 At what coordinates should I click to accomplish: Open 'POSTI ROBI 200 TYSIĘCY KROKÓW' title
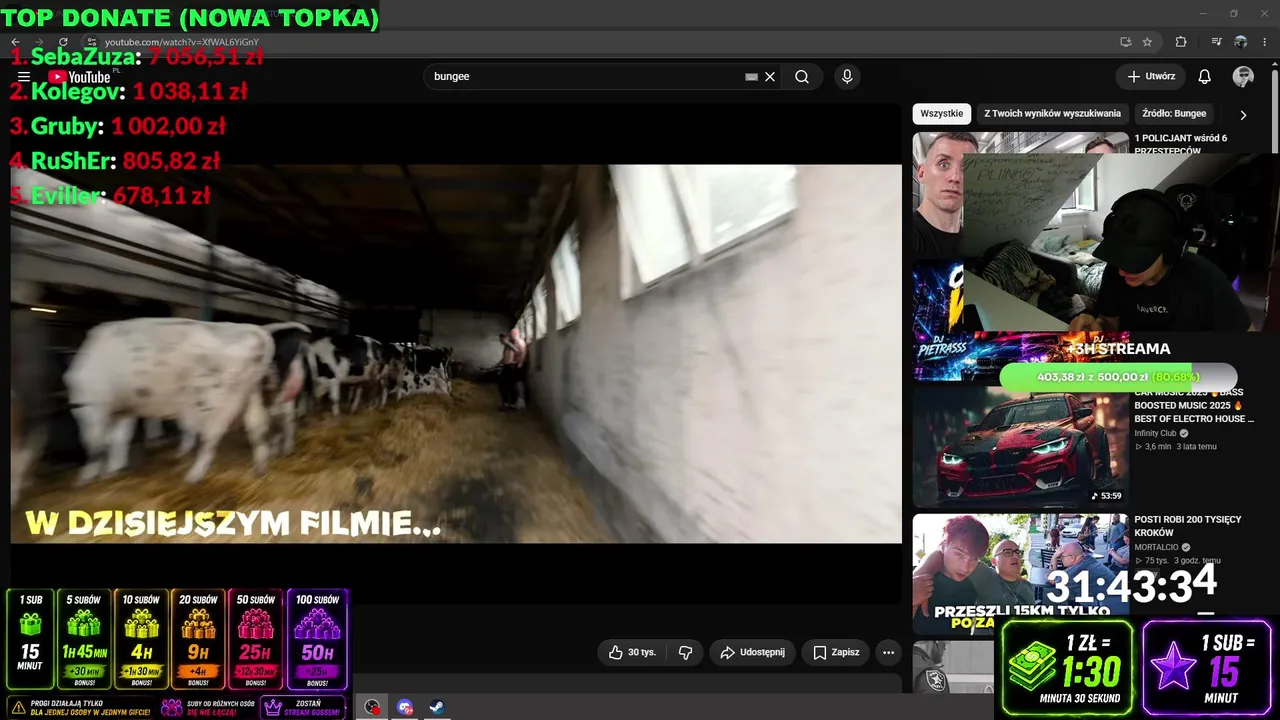pyautogui.click(x=1187, y=526)
